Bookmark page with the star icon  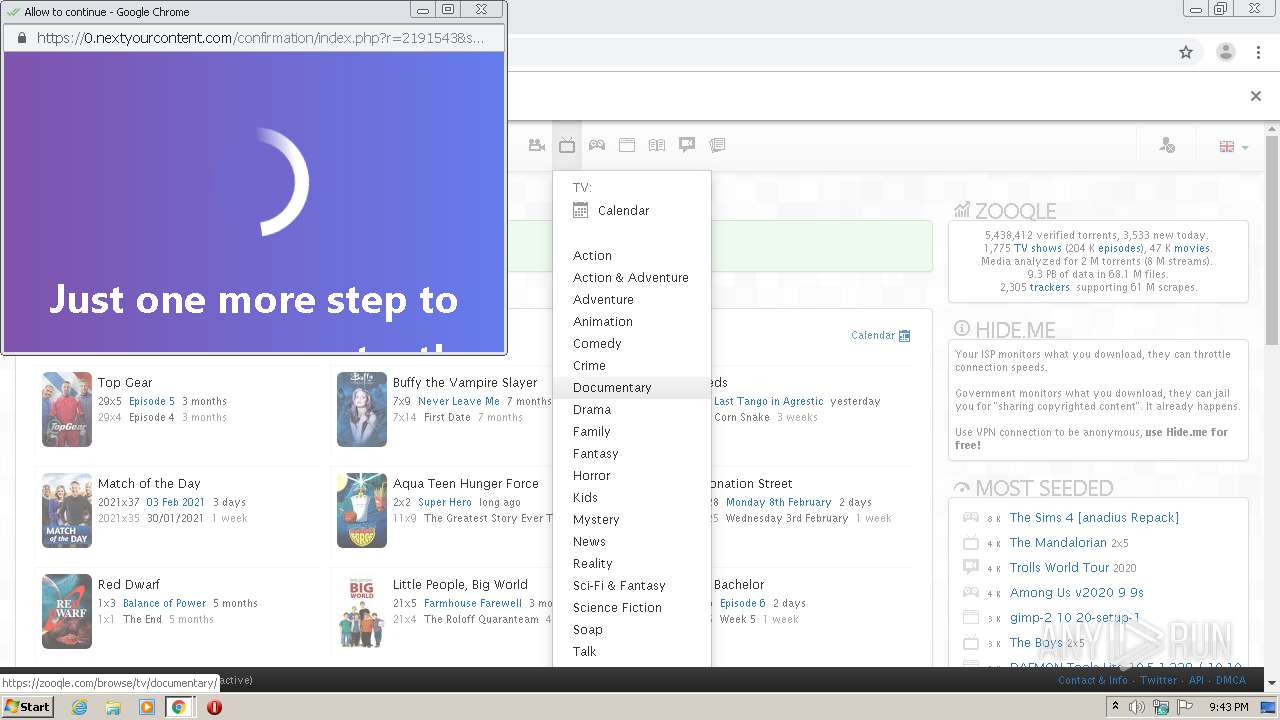pyautogui.click(x=1186, y=52)
